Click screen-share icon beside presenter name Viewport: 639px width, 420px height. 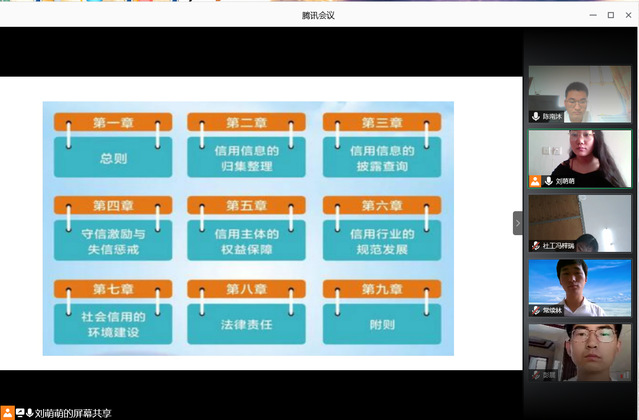point(18,412)
